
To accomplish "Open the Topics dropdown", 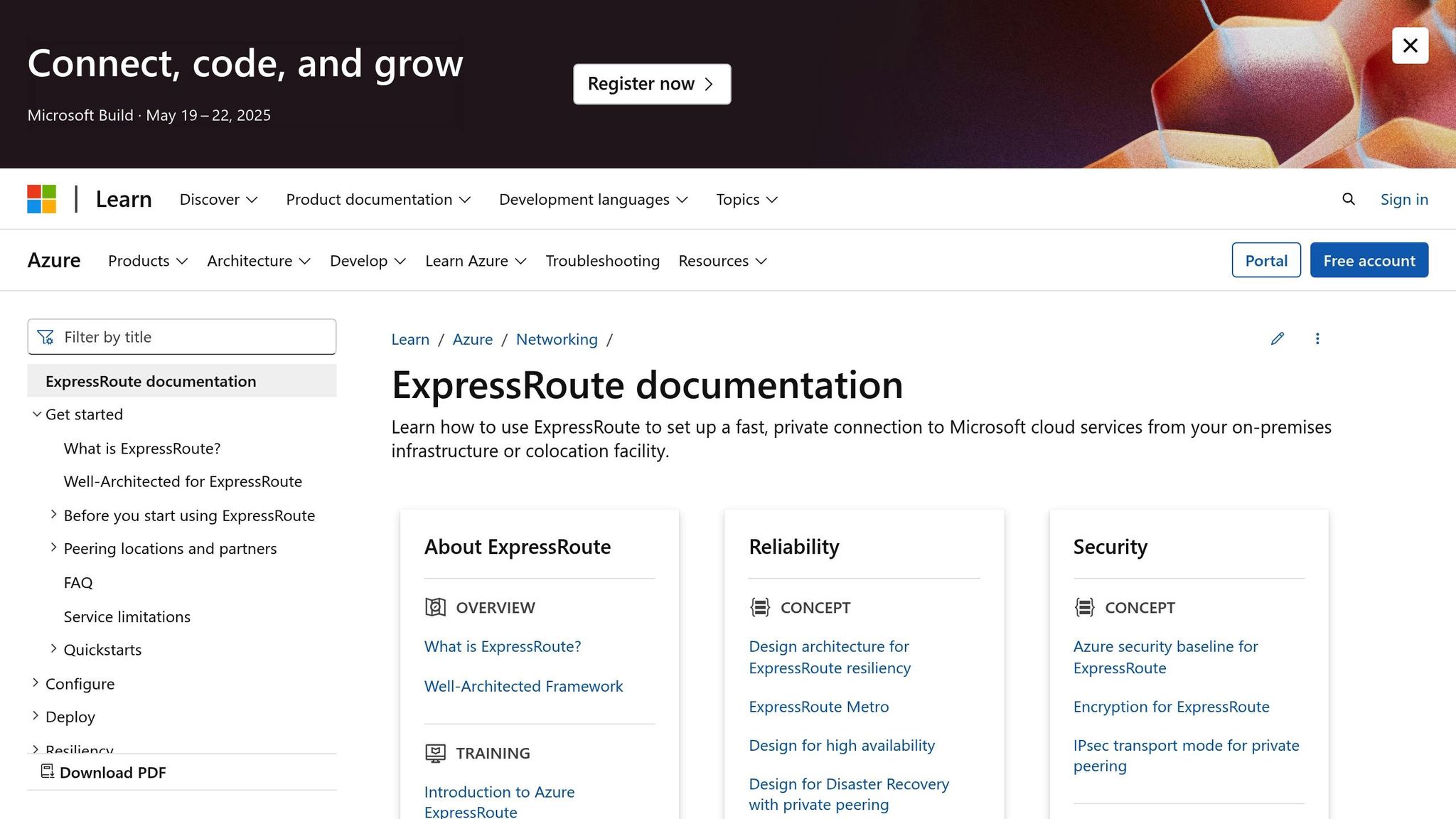I will click(x=746, y=200).
